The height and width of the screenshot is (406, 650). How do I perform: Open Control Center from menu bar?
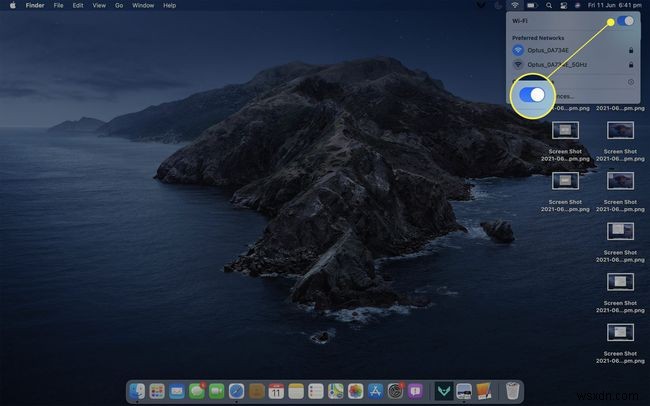click(563, 6)
